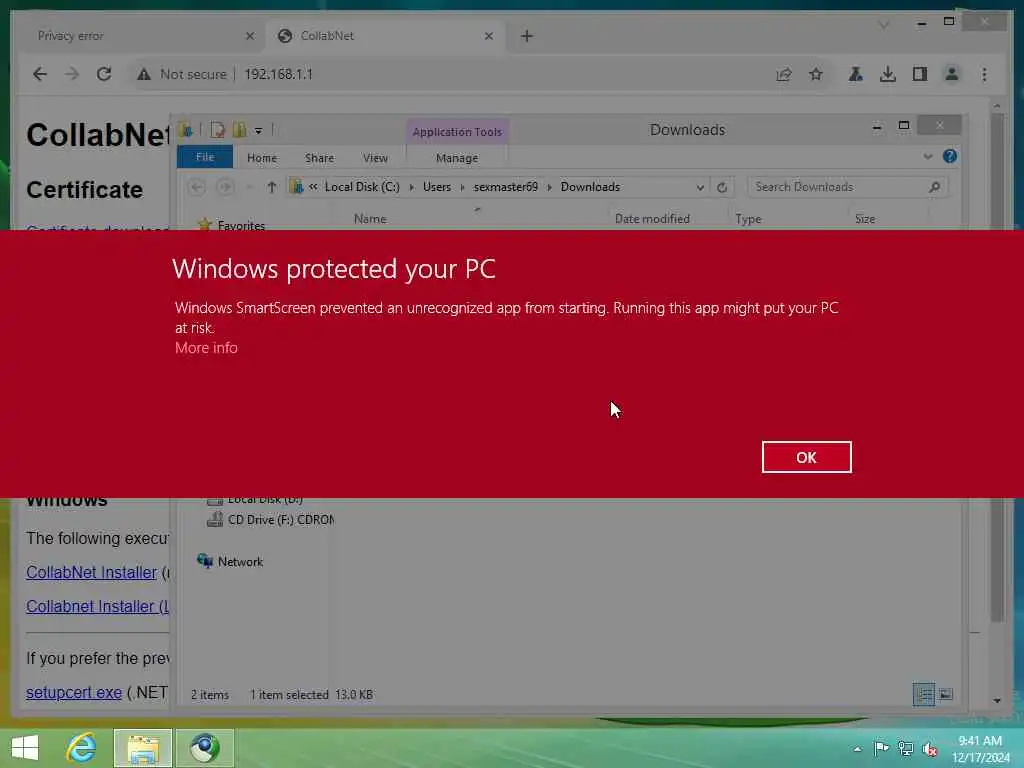Select Favorites in navigation pane
Viewport: 1024px width, 768px height.
click(241, 225)
